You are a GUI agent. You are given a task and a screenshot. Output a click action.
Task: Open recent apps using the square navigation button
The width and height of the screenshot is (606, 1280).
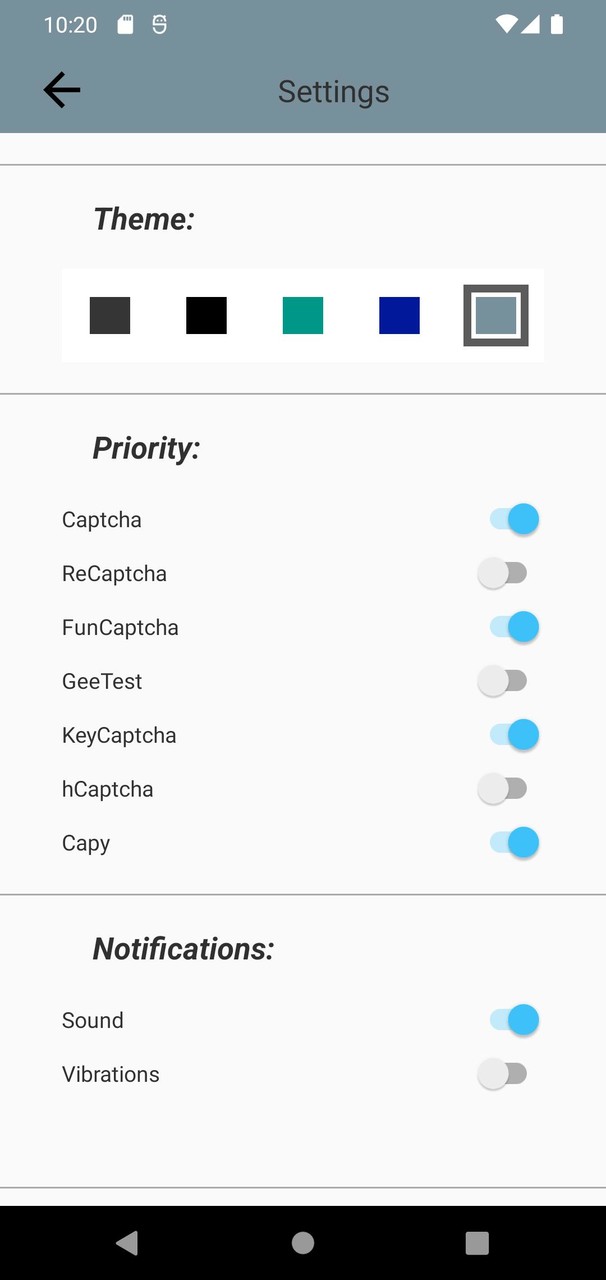[x=477, y=1242]
